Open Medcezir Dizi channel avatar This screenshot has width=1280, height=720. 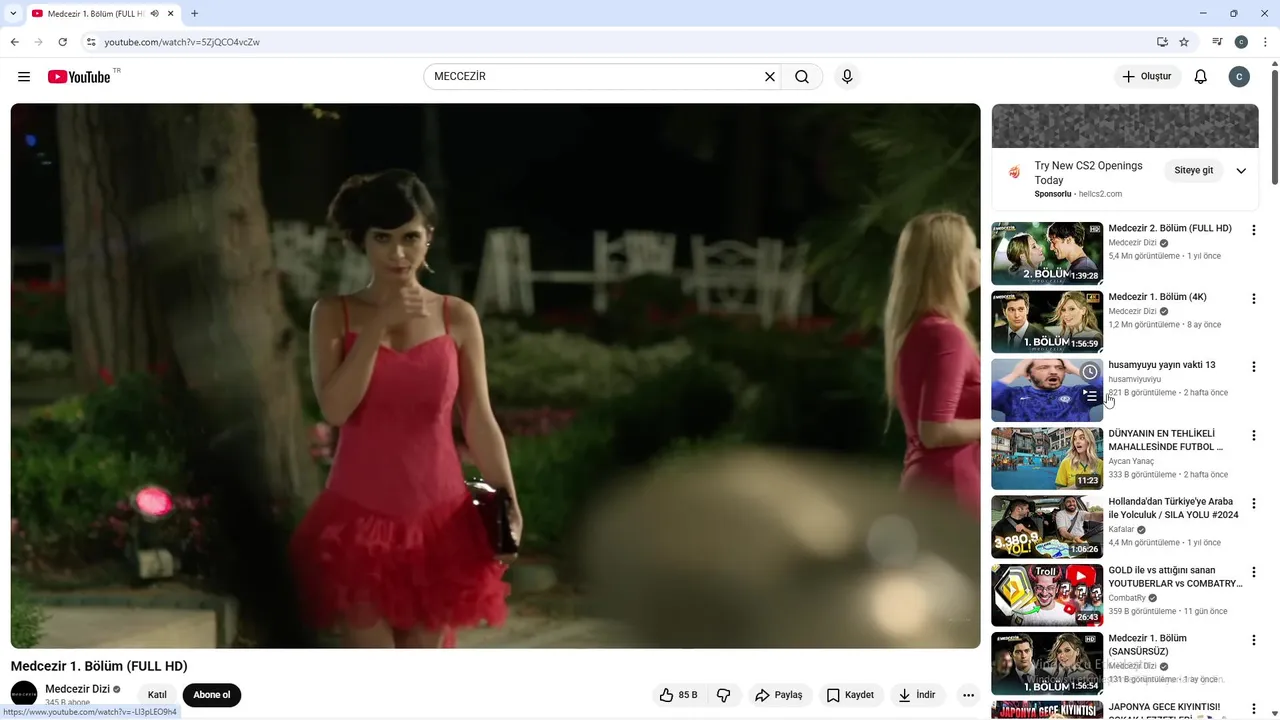point(24,694)
